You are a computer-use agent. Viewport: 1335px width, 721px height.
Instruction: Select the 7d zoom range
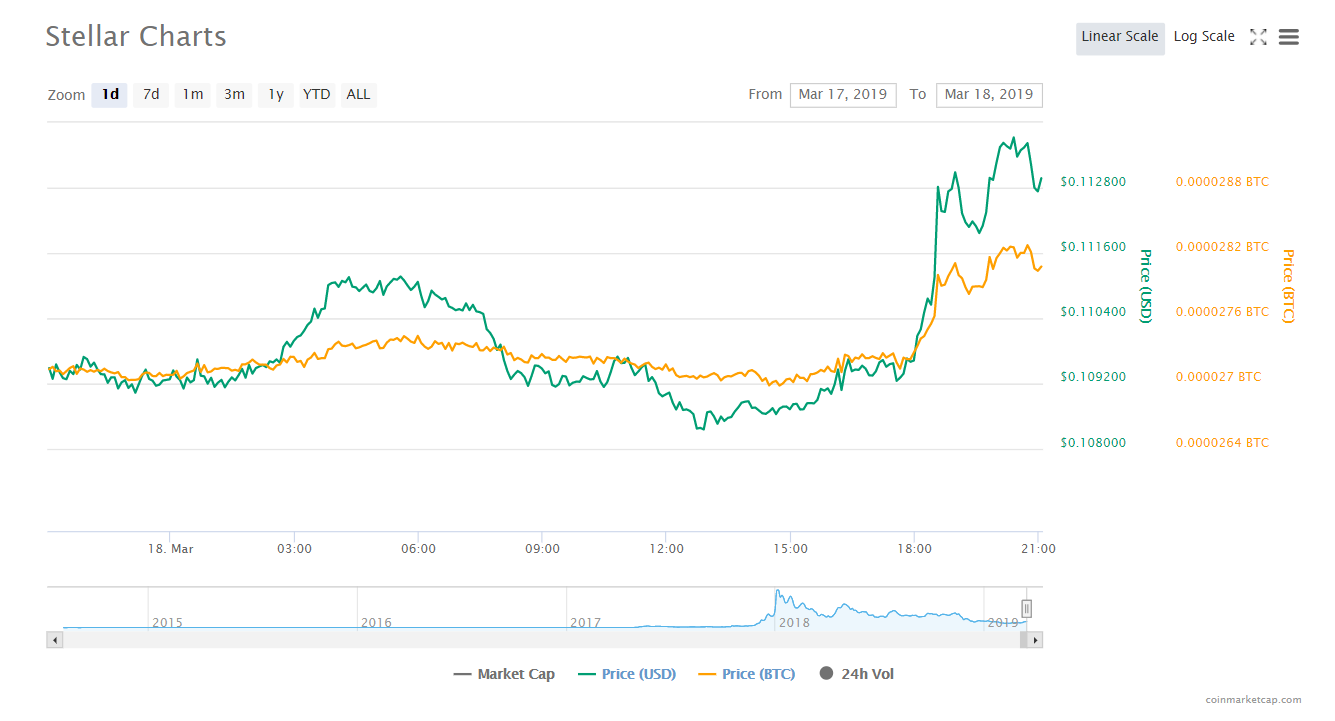tap(151, 94)
